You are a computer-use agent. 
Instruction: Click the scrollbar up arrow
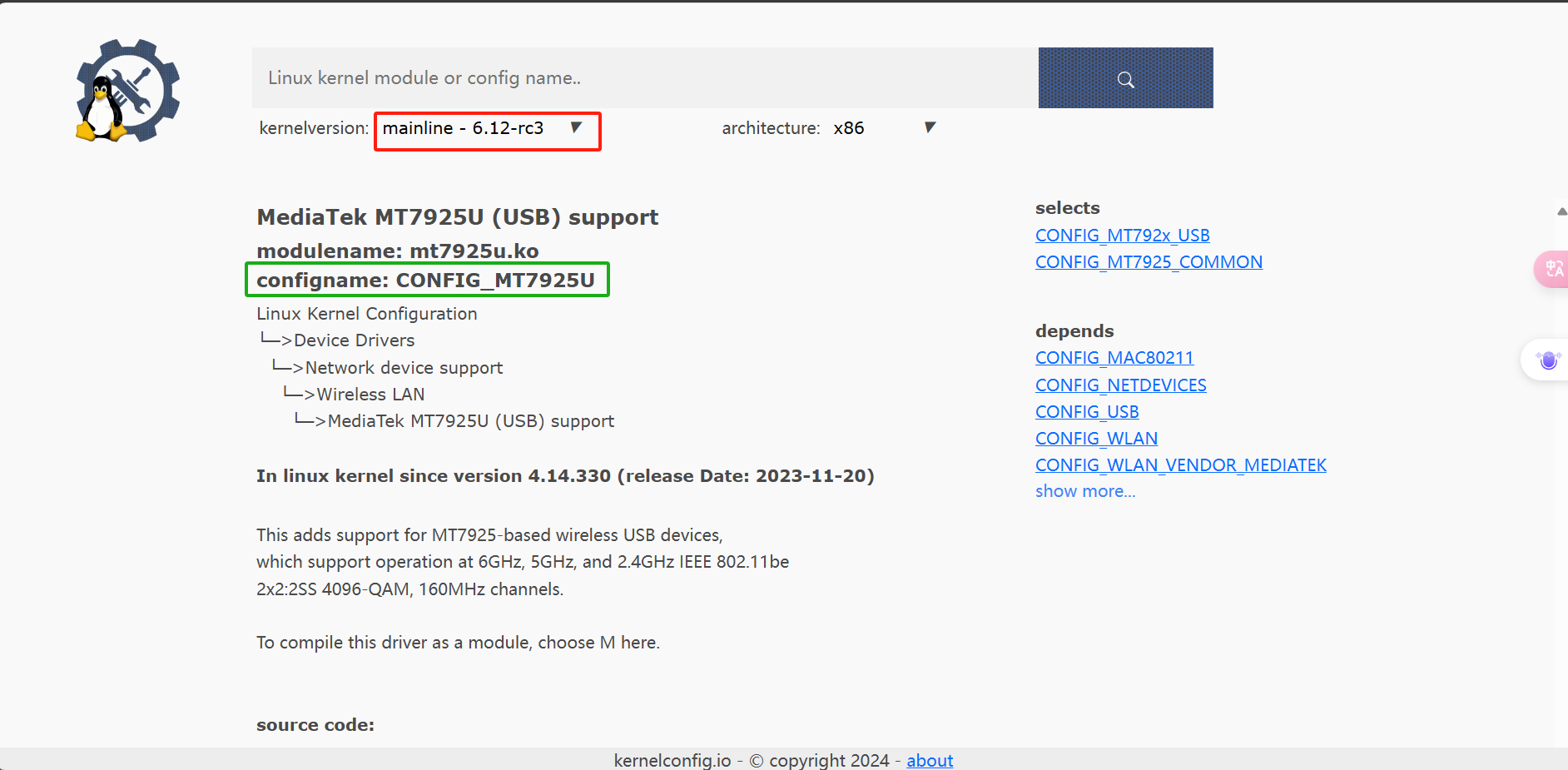[1561, 211]
